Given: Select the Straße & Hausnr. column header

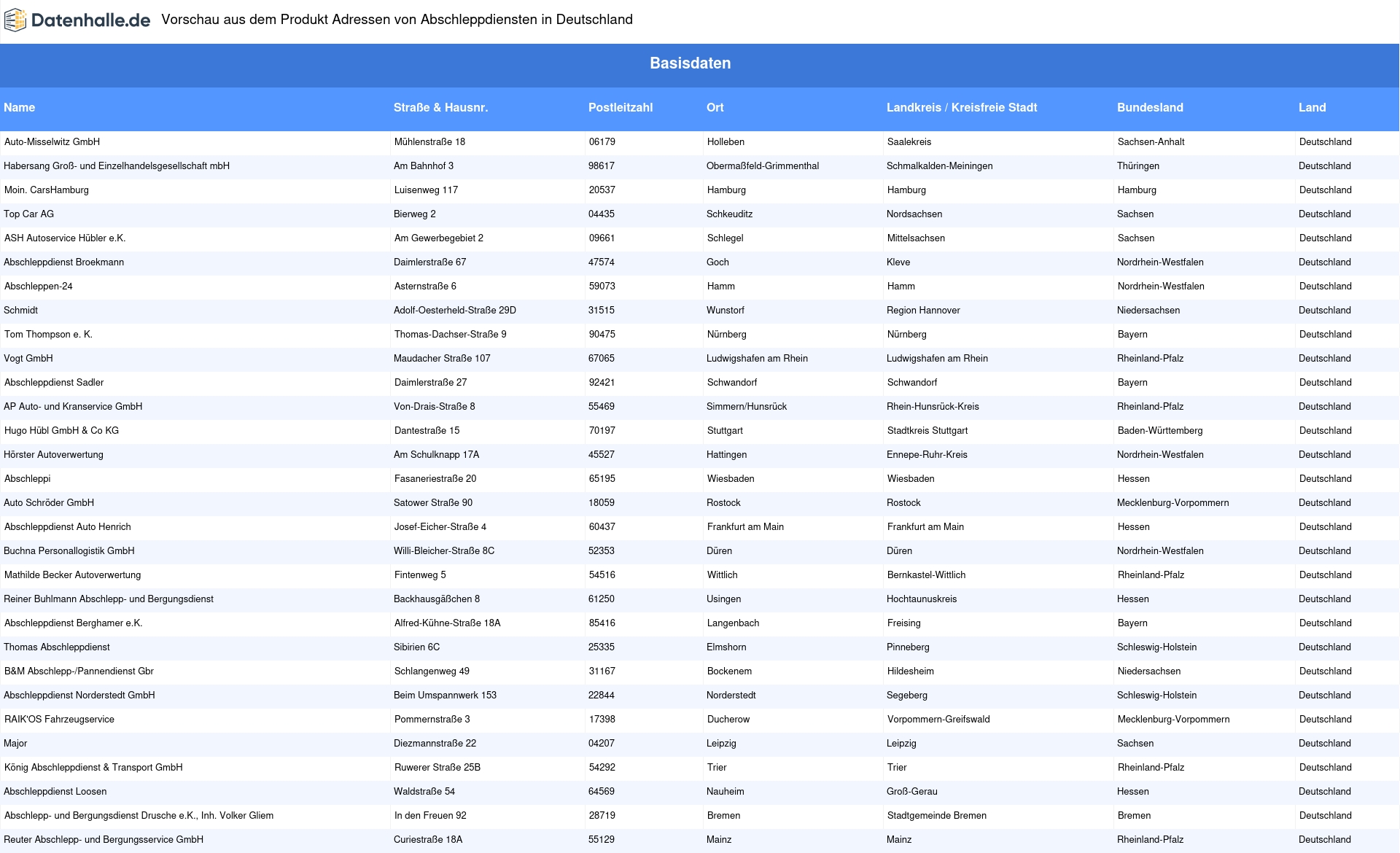Looking at the screenshot, I should tap(441, 107).
